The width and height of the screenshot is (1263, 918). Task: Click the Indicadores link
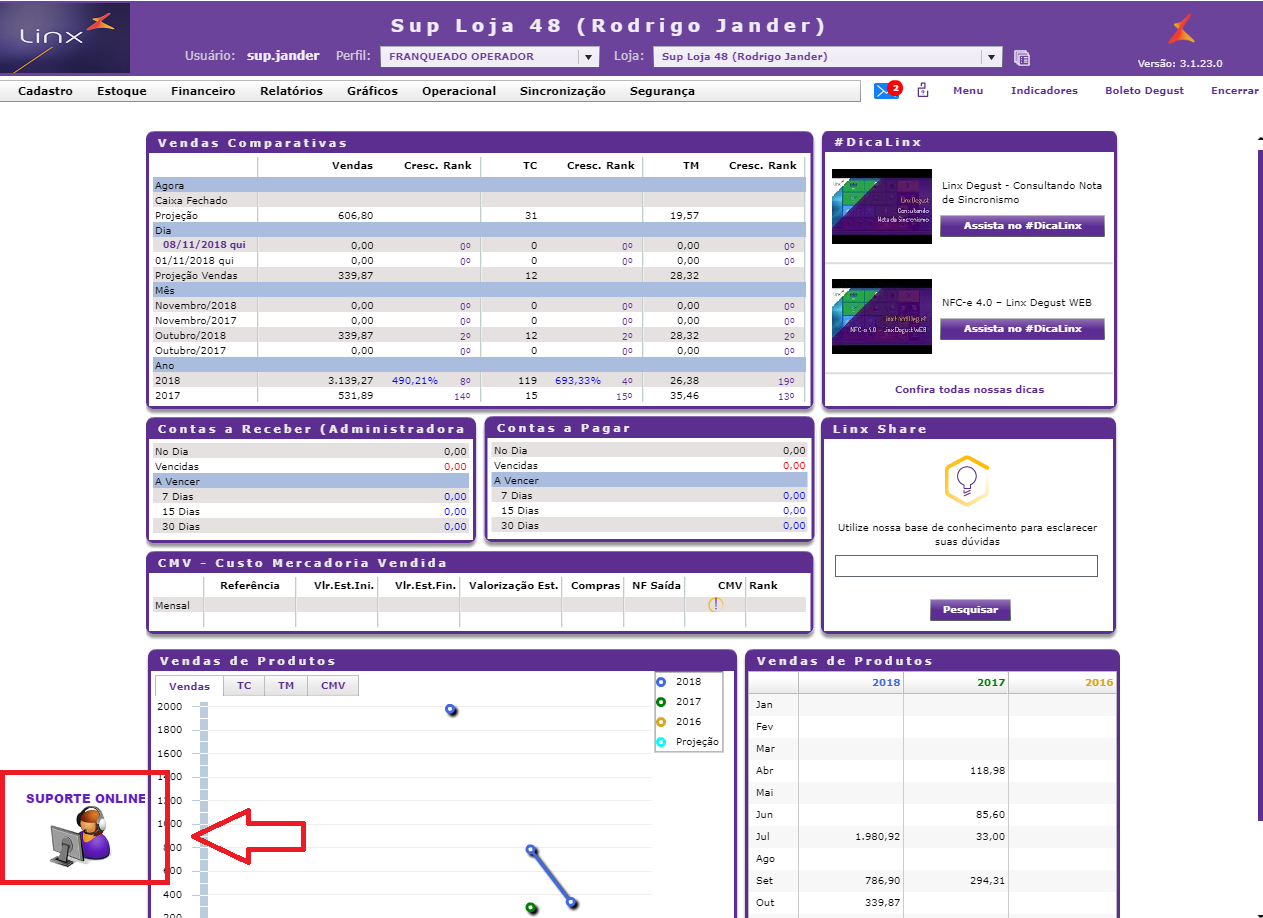(x=1044, y=90)
